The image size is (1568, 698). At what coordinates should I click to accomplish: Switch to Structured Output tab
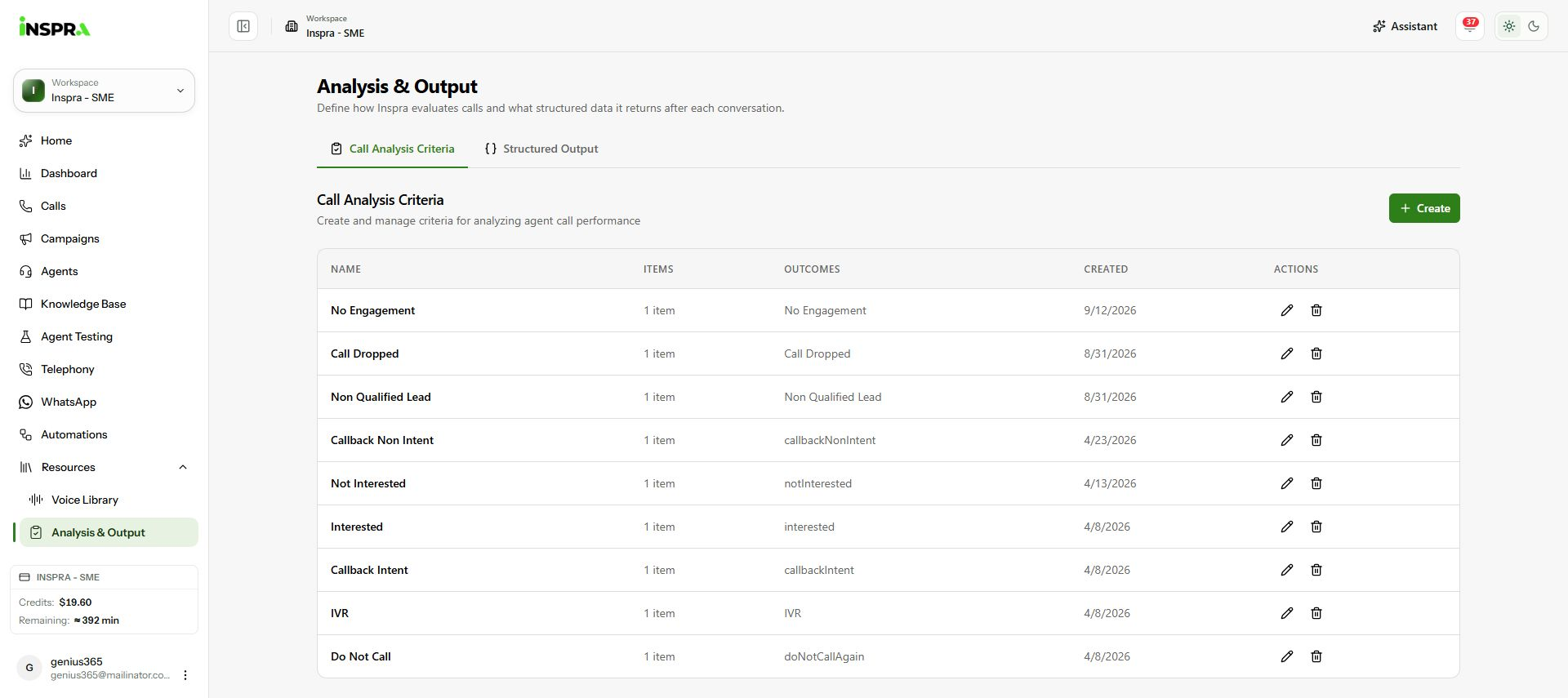click(x=541, y=149)
